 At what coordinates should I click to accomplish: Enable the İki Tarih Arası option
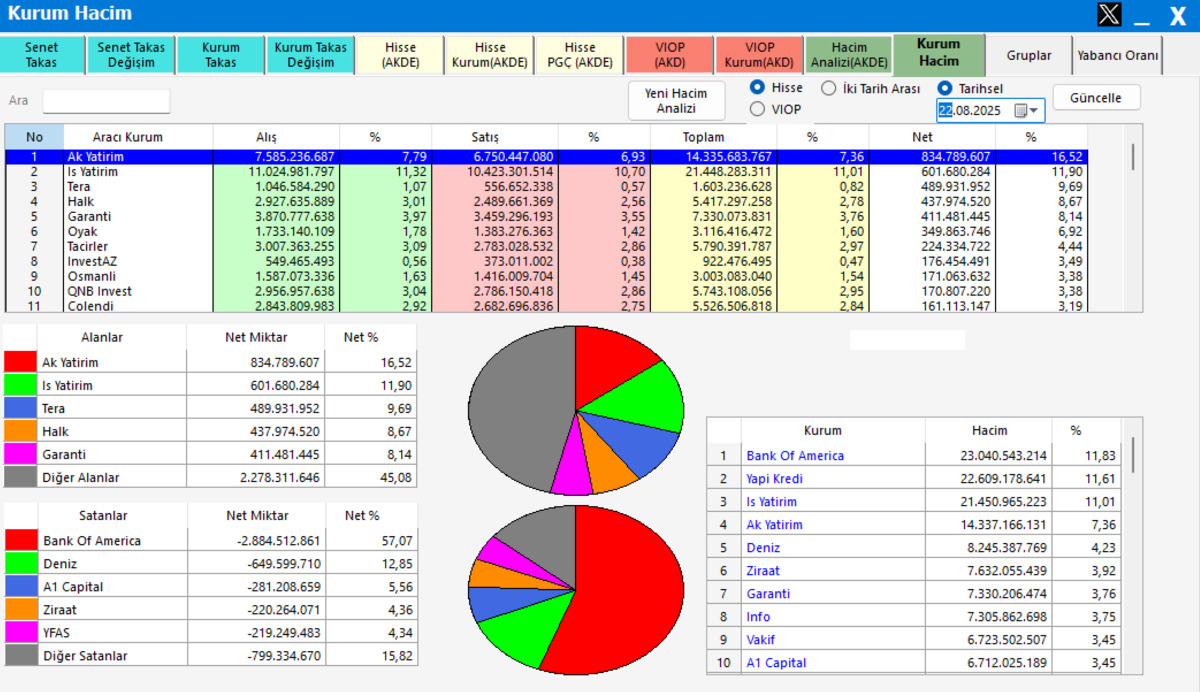pyautogui.click(x=829, y=88)
